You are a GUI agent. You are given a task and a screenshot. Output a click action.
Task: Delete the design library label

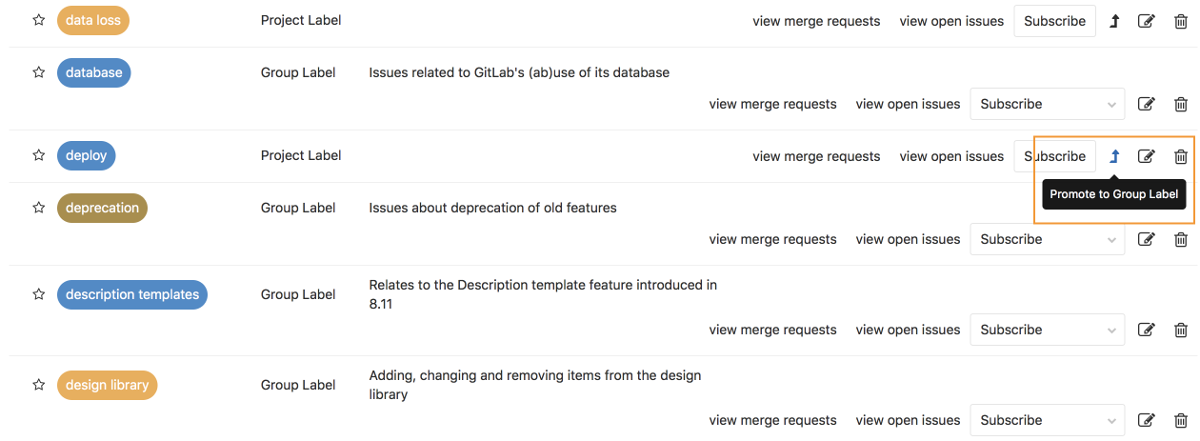1181,420
